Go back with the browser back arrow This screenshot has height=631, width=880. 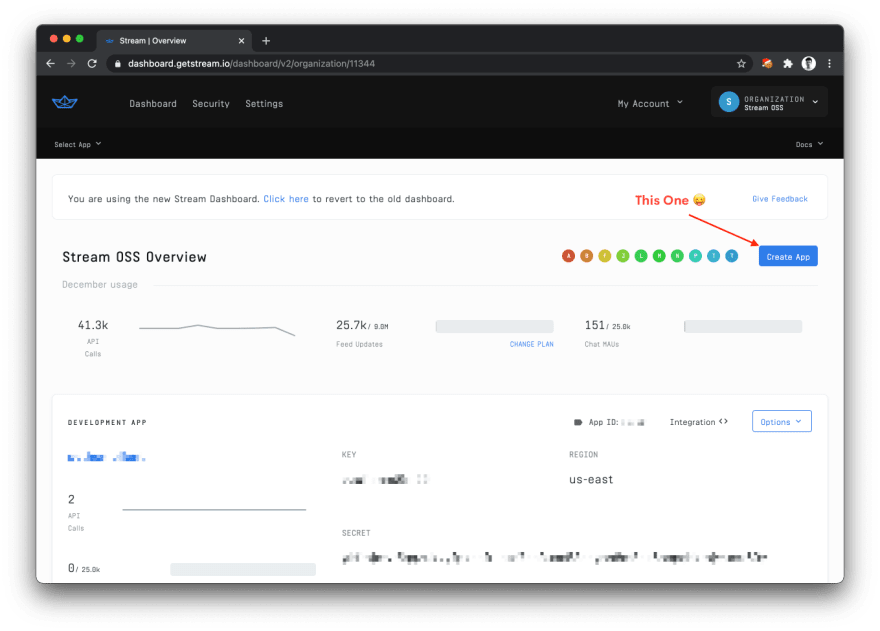coord(51,63)
